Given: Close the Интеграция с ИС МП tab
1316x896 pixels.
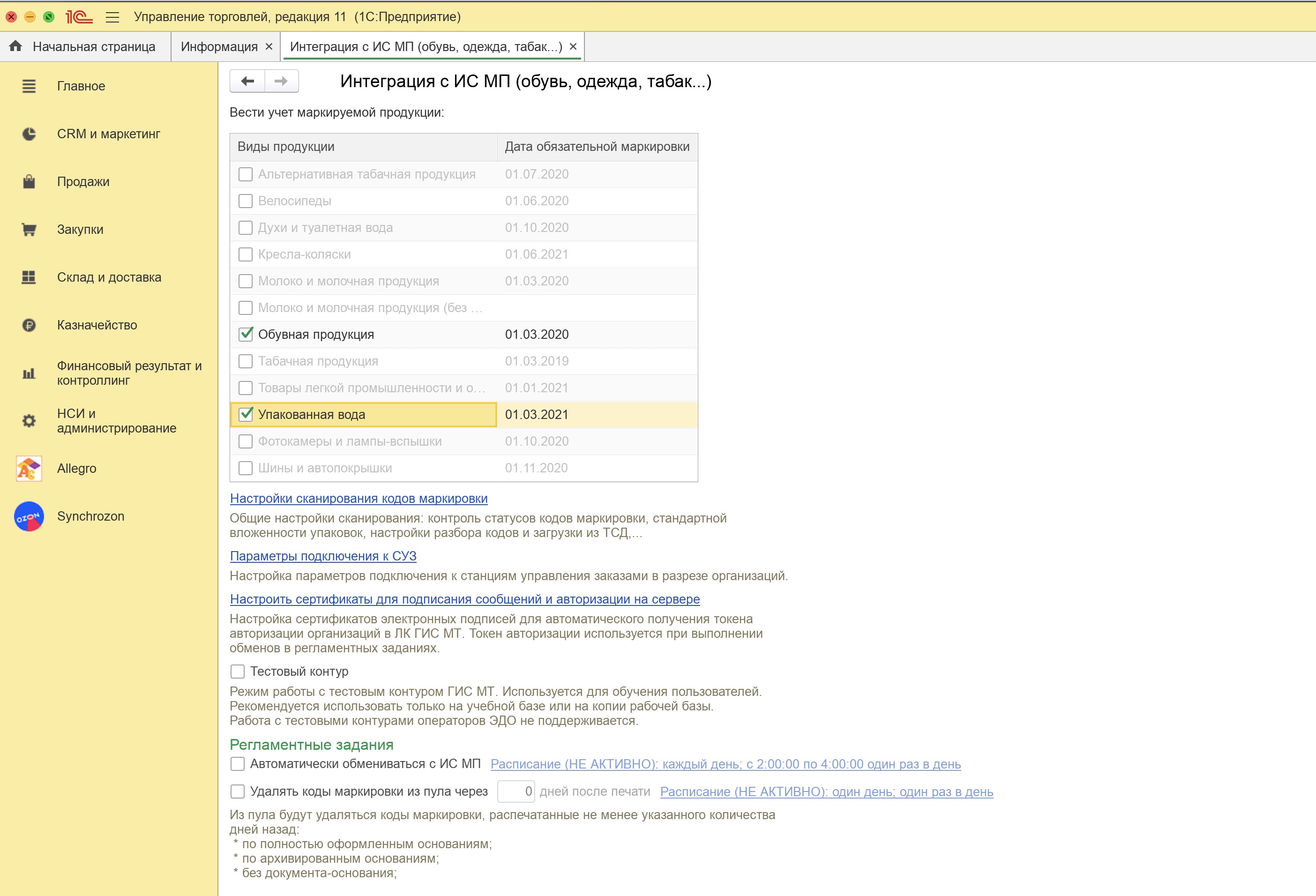Looking at the screenshot, I should [x=573, y=46].
